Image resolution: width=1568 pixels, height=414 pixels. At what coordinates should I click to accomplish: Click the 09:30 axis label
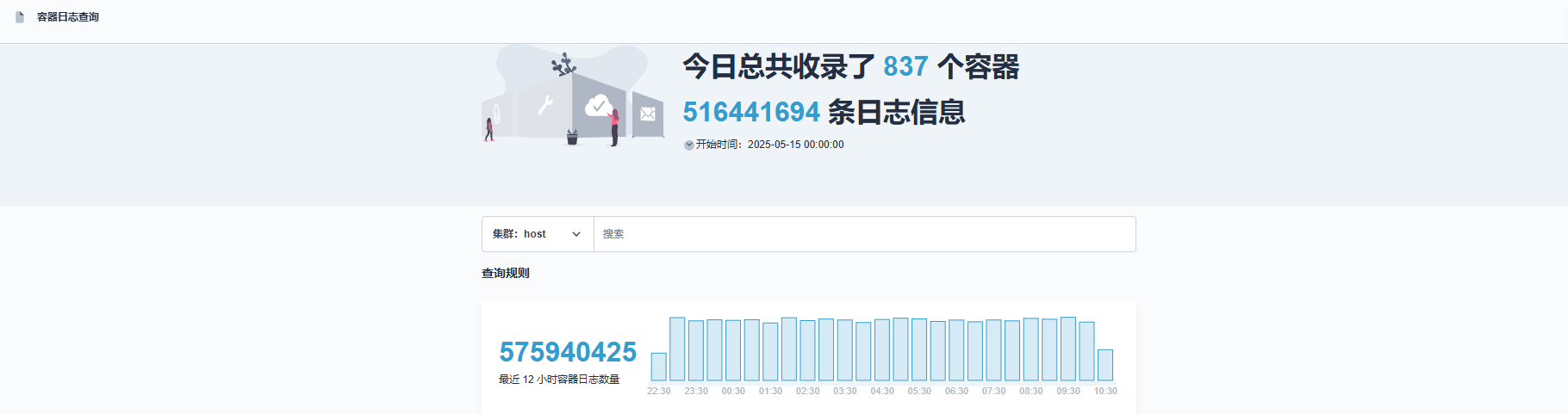click(x=1068, y=391)
